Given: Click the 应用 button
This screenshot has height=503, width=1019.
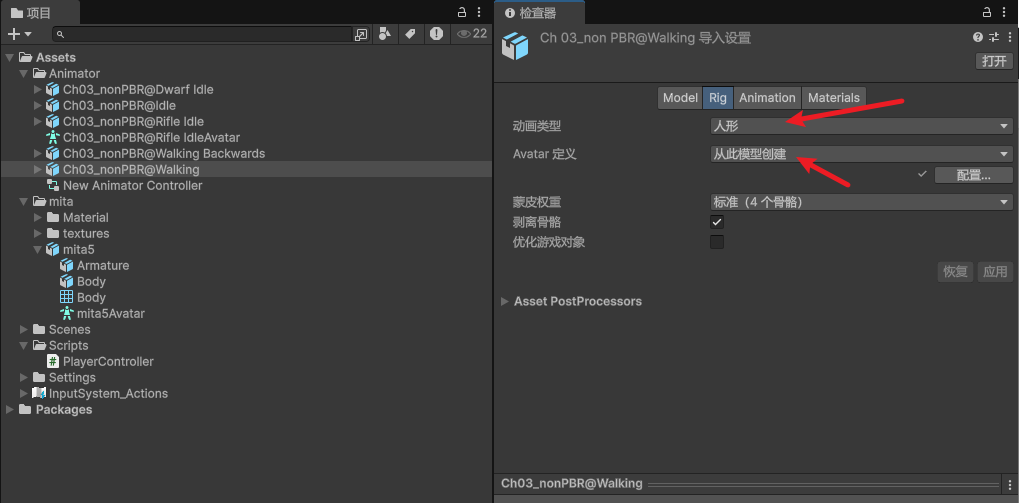Looking at the screenshot, I should click(x=995, y=272).
